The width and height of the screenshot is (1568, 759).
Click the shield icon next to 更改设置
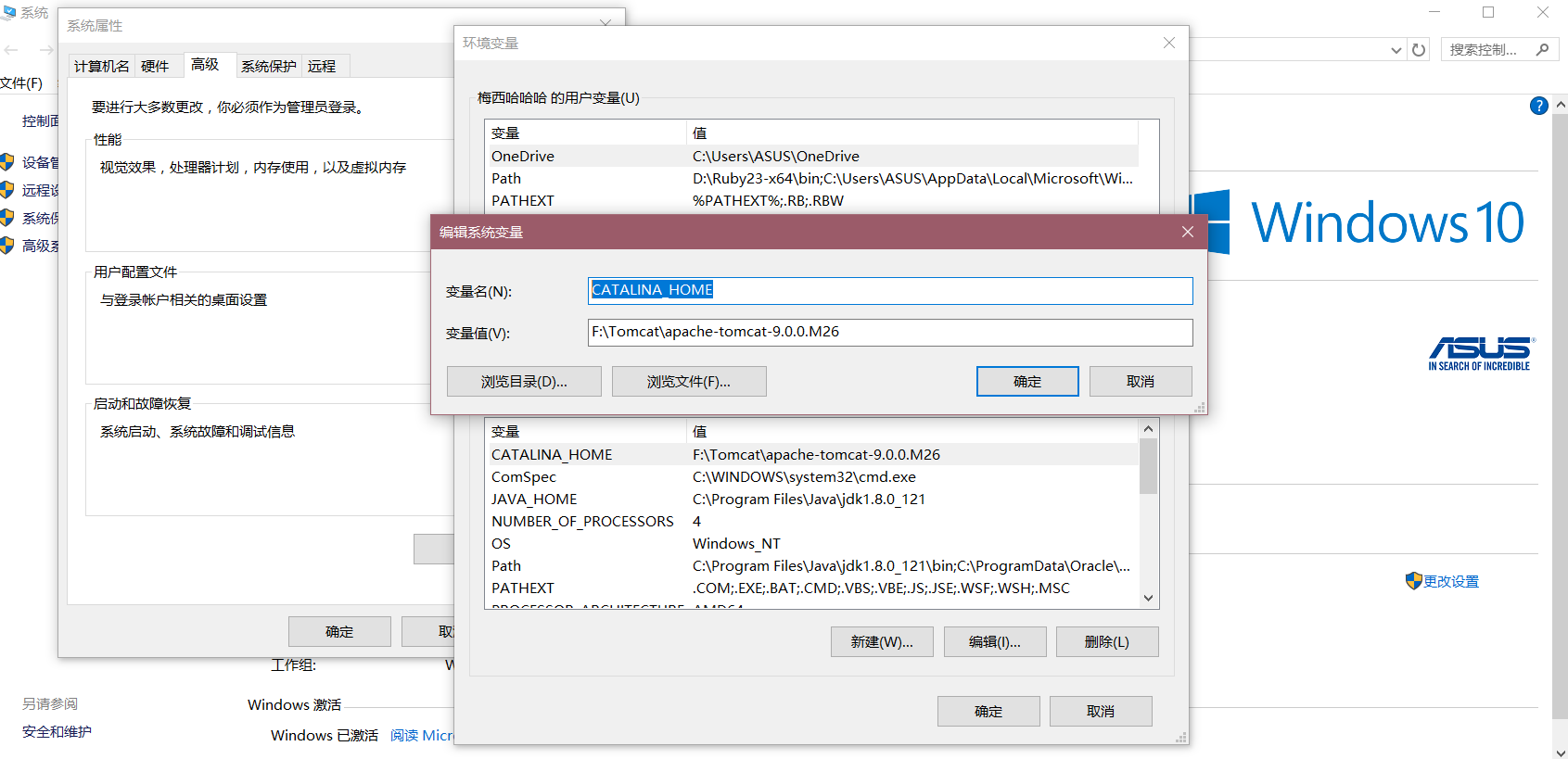click(x=1413, y=581)
